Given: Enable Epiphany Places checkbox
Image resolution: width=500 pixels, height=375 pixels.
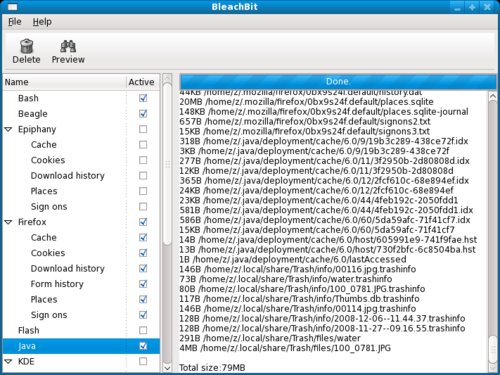Looking at the screenshot, I should click(143, 191).
